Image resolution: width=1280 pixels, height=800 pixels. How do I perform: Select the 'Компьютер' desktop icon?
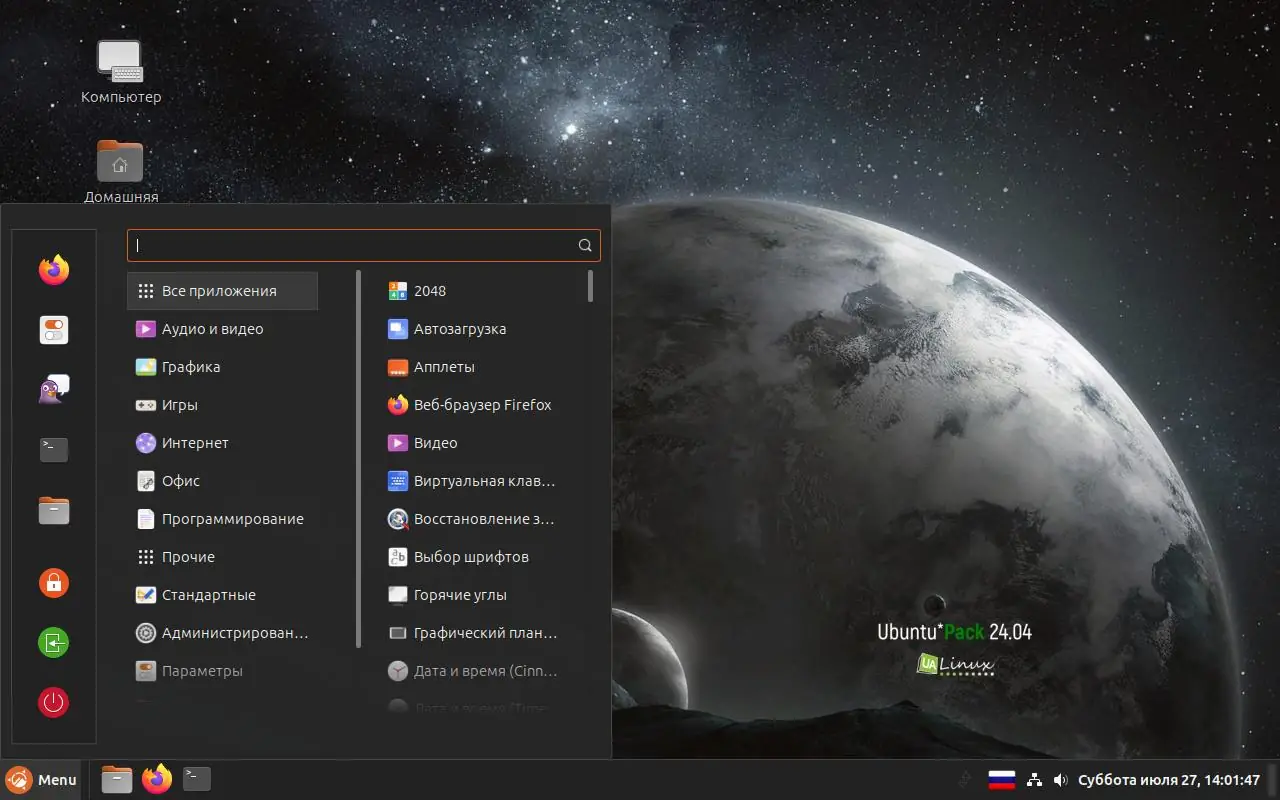pos(121,72)
